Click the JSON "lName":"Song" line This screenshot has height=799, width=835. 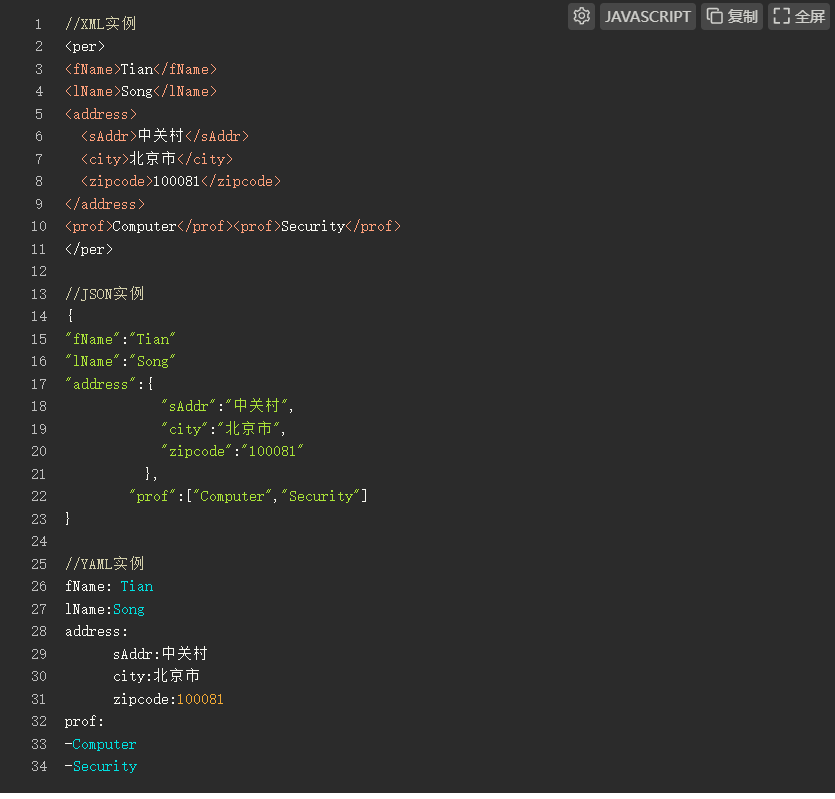(x=120, y=362)
